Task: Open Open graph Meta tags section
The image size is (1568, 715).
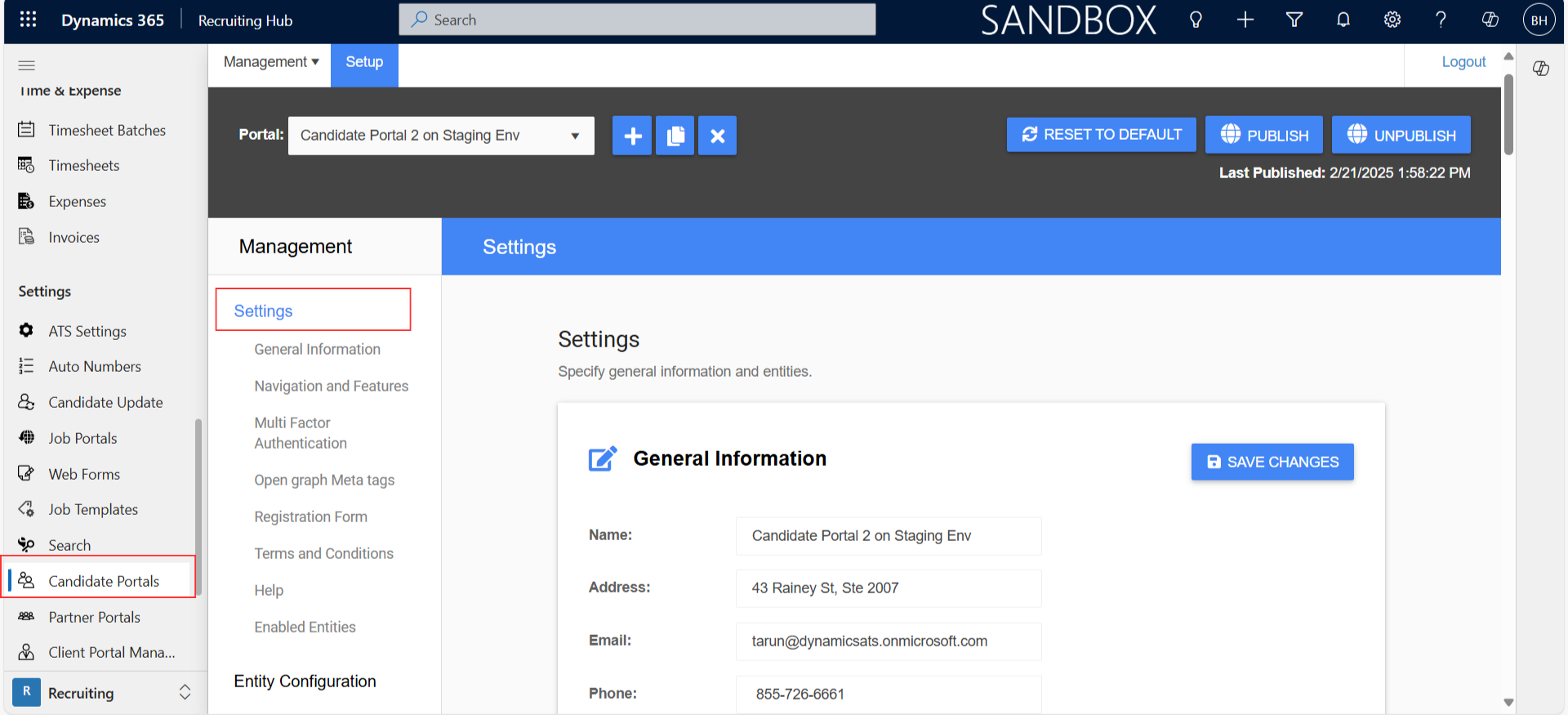Action: point(324,480)
